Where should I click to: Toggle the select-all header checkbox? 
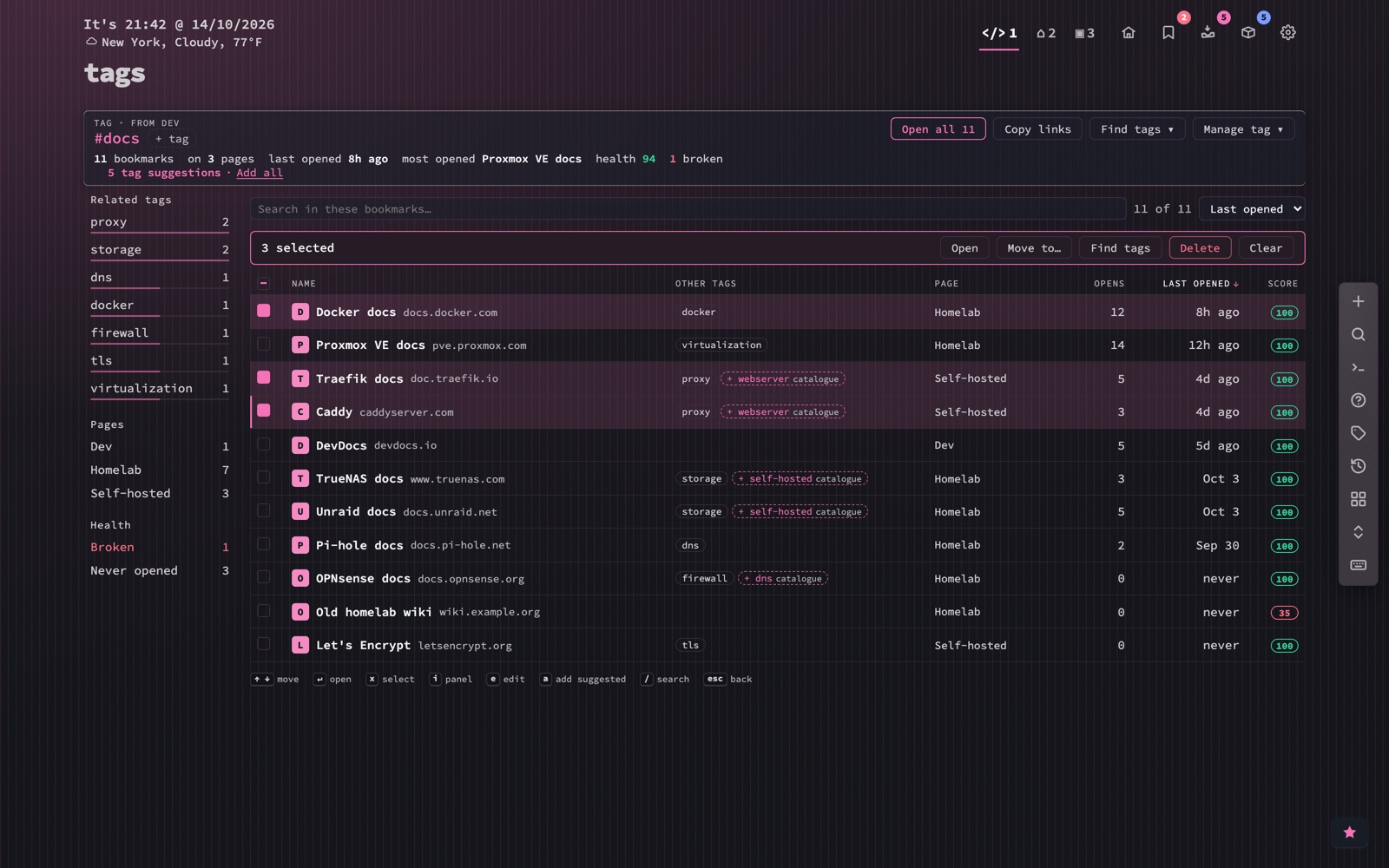point(264,283)
